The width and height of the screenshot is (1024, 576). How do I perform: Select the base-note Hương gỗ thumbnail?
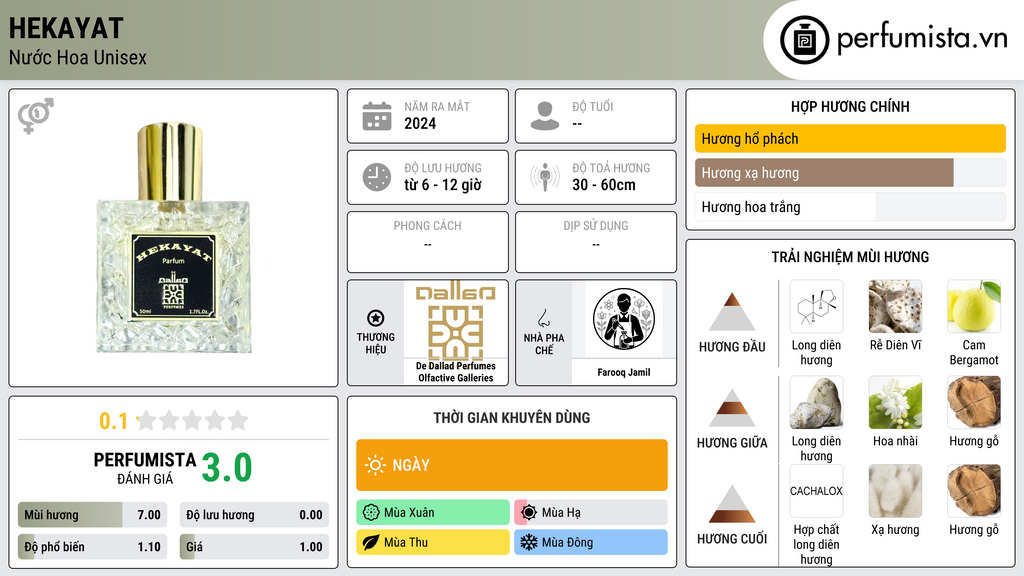click(974, 491)
